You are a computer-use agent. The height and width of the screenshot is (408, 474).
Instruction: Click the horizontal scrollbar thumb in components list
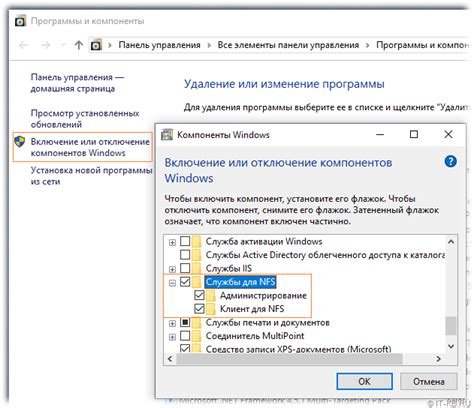coord(289,359)
